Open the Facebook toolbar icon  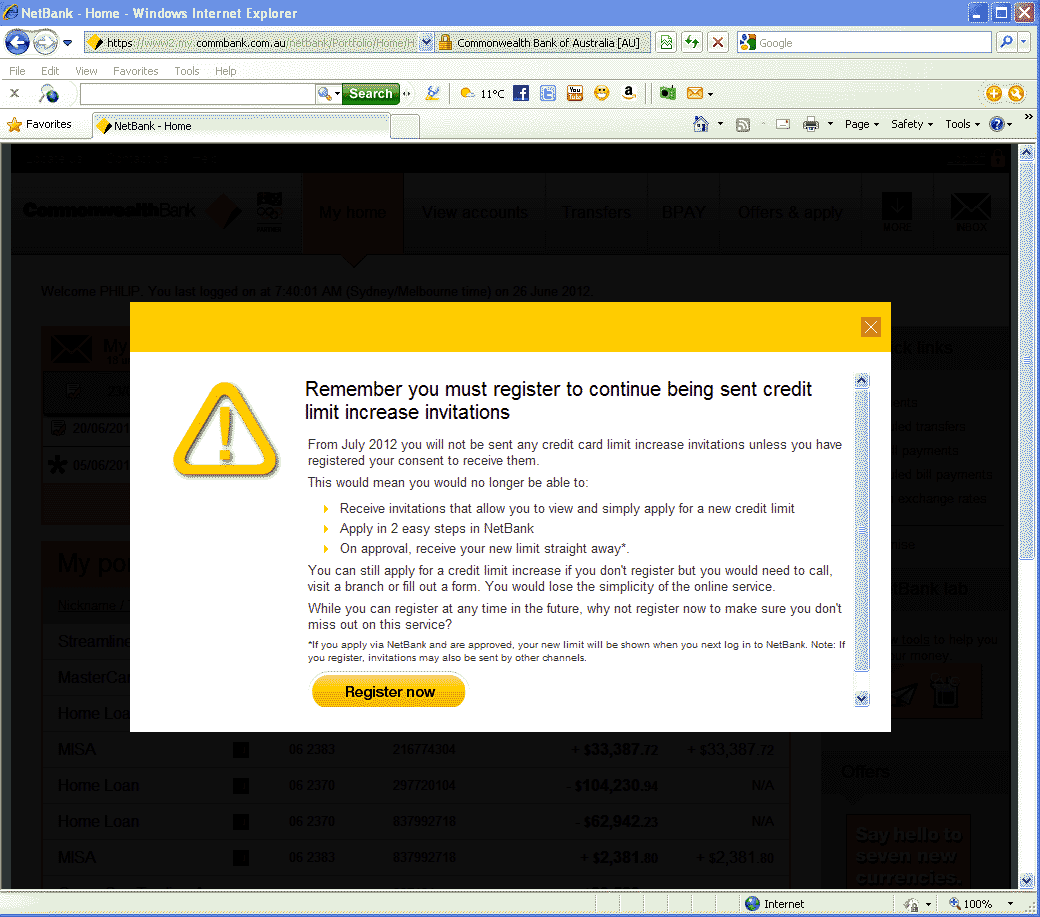pyautogui.click(x=521, y=93)
